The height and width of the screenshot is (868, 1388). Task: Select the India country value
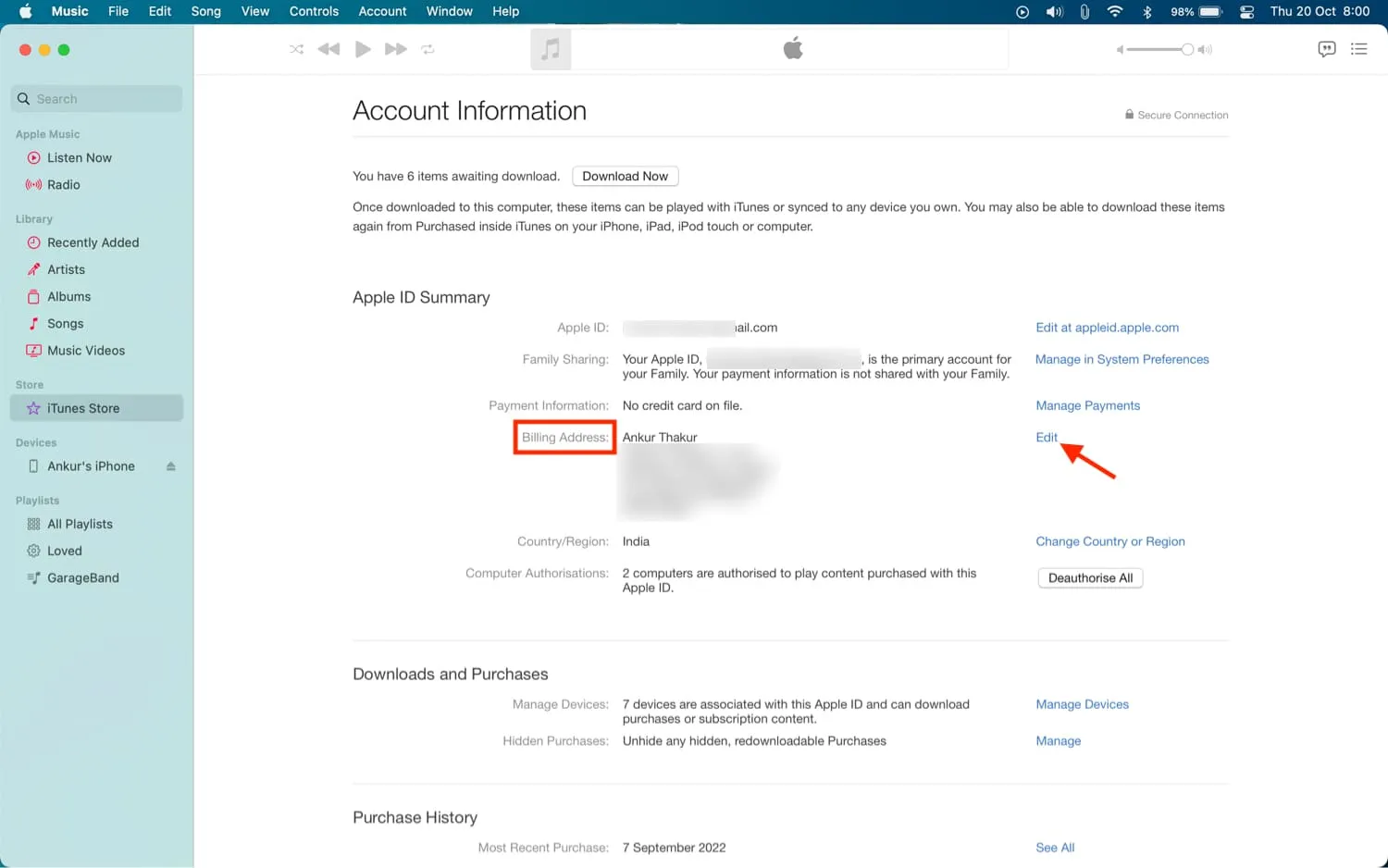[x=636, y=541]
